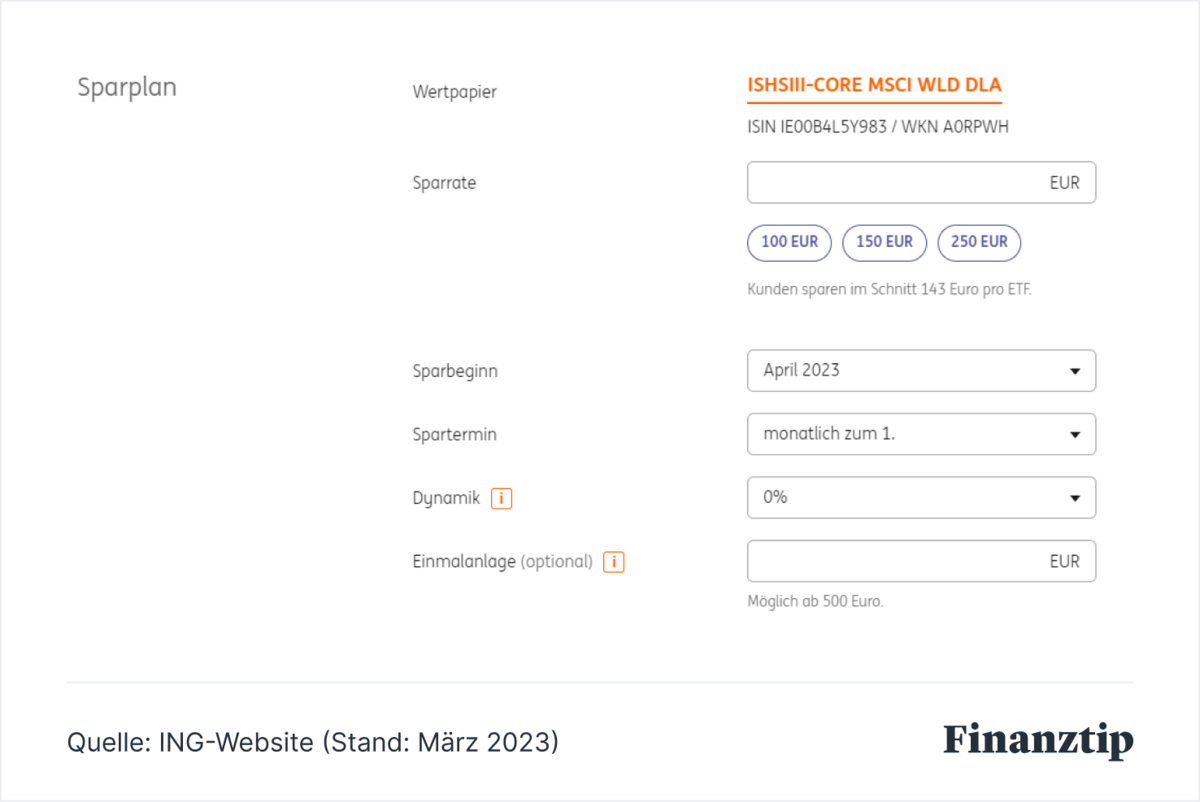Click the Finanztip logo
The height and width of the screenshot is (802, 1200).
tap(1038, 741)
